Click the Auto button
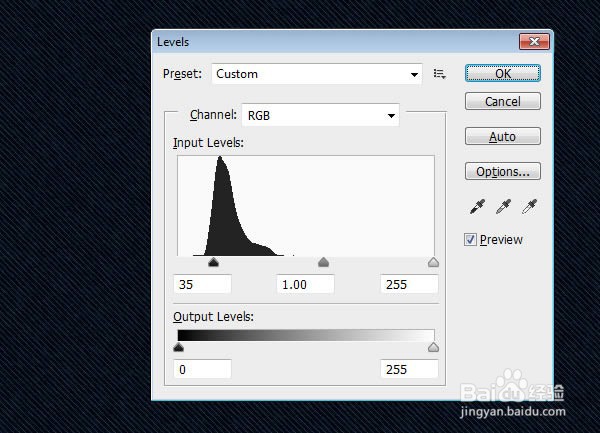This screenshot has height=433, width=600. click(x=503, y=136)
